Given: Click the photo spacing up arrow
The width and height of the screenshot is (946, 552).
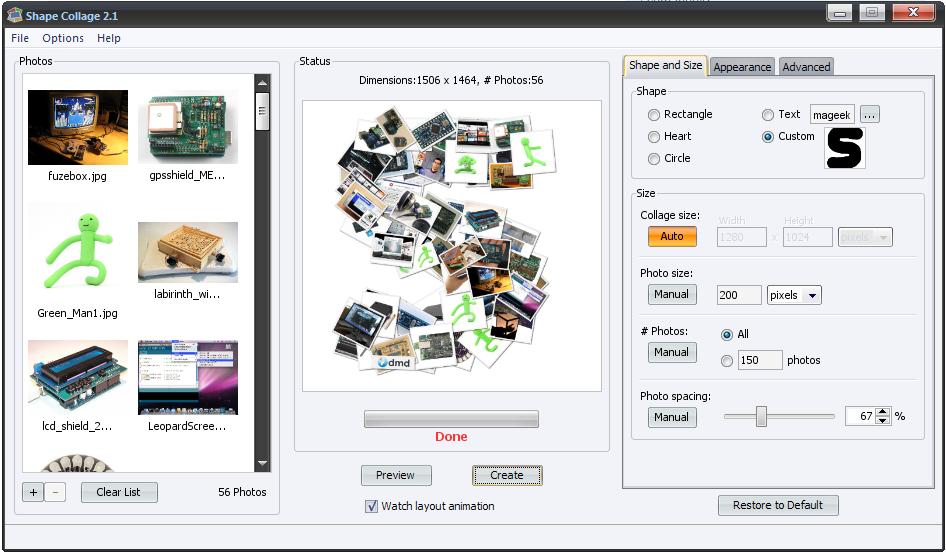Looking at the screenshot, I should (883, 412).
